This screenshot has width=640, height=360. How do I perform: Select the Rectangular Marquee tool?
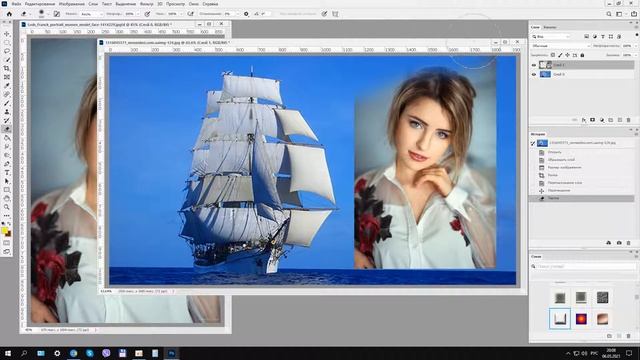pyautogui.click(x=7, y=42)
